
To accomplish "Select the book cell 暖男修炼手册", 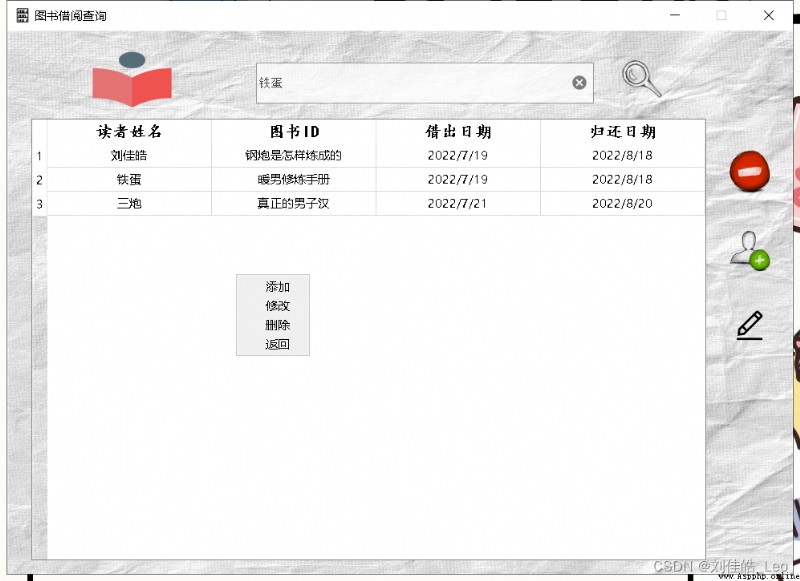I will point(294,180).
